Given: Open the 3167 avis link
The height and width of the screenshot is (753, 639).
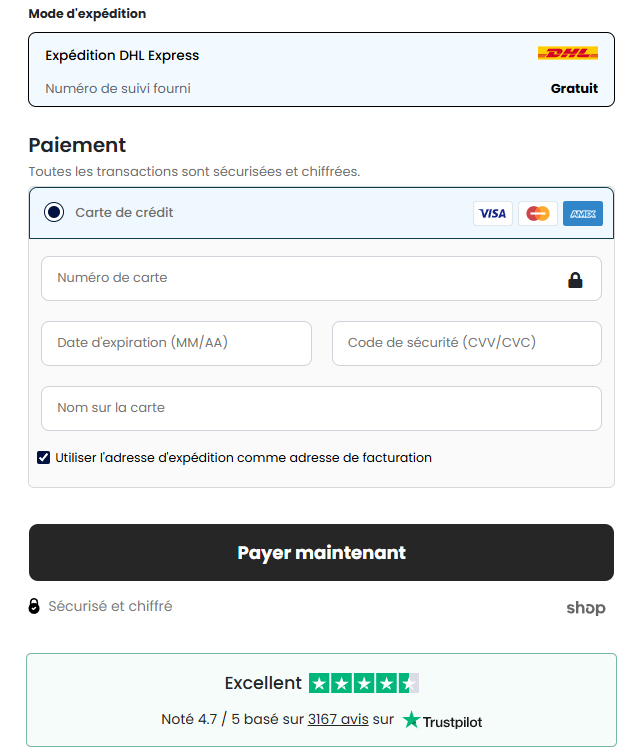Looking at the screenshot, I should pos(338,720).
